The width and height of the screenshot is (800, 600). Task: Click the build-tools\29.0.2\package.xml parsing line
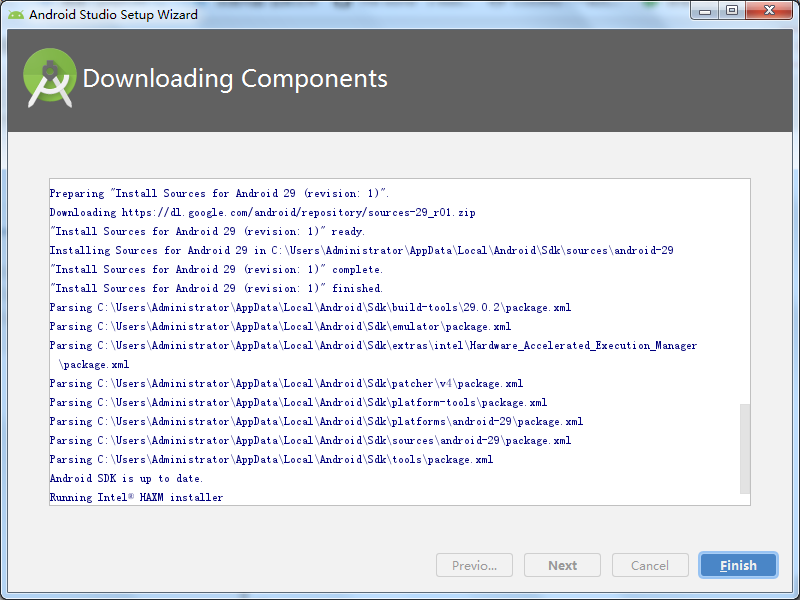[310, 308]
